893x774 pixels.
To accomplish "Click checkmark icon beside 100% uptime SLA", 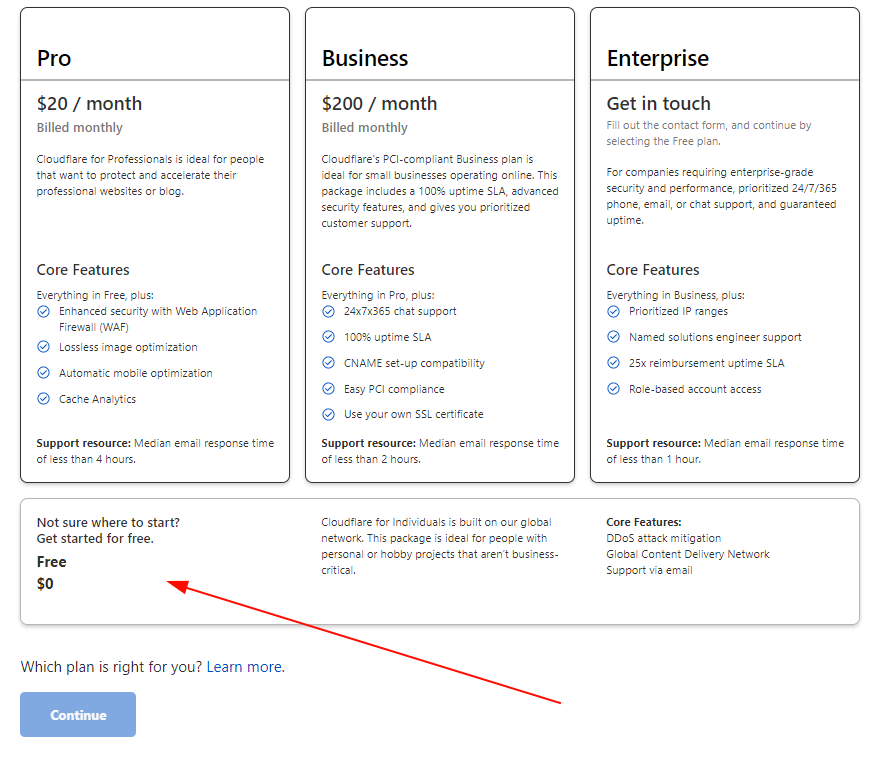I will tap(328, 337).
